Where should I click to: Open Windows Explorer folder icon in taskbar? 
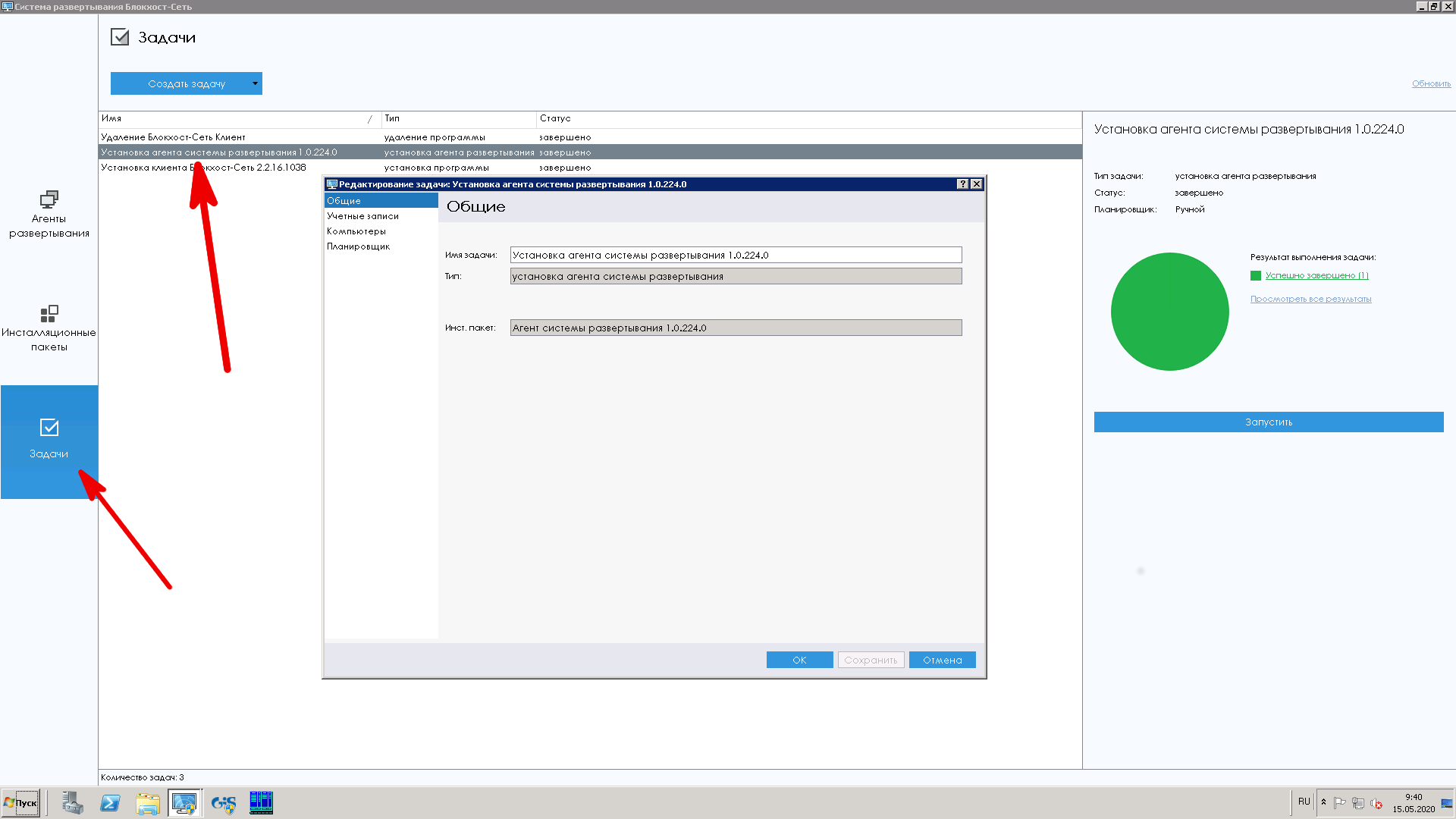pyautogui.click(x=147, y=802)
